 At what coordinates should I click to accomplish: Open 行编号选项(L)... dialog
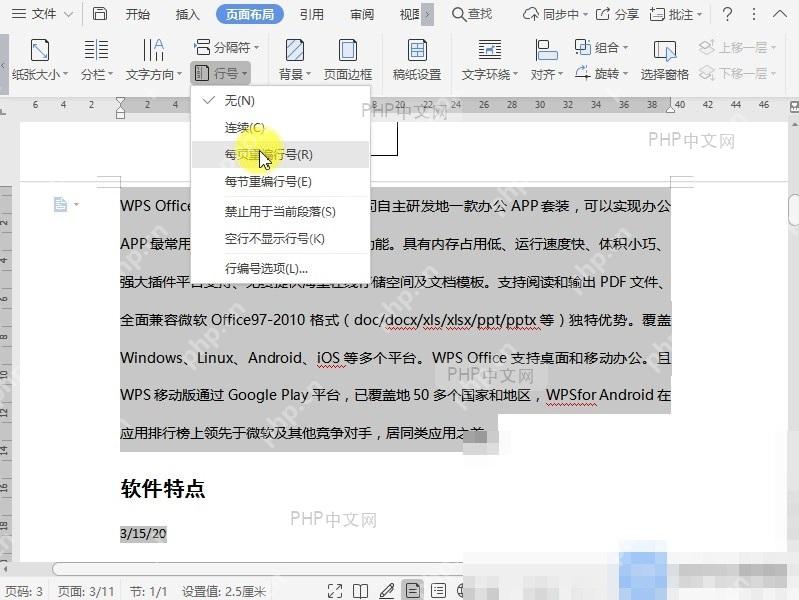280,268
